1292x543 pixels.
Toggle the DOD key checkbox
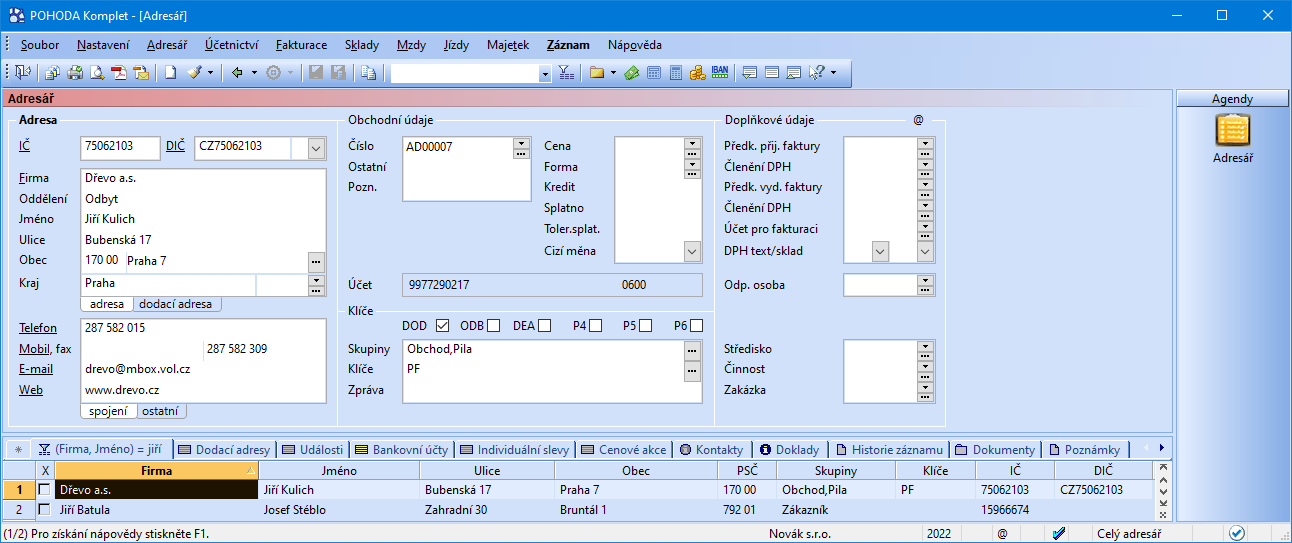tap(442, 325)
